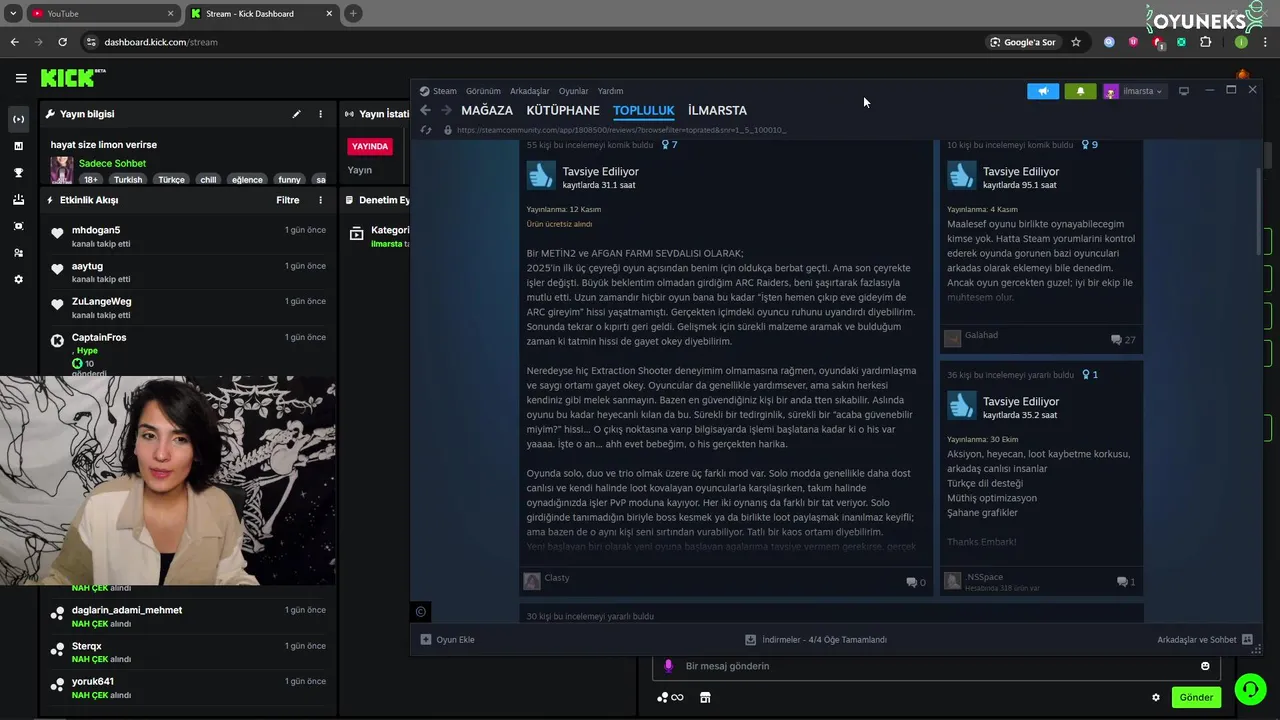Click Oyun Ekle in Steam footer
1280x720 pixels.
click(x=447, y=640)
